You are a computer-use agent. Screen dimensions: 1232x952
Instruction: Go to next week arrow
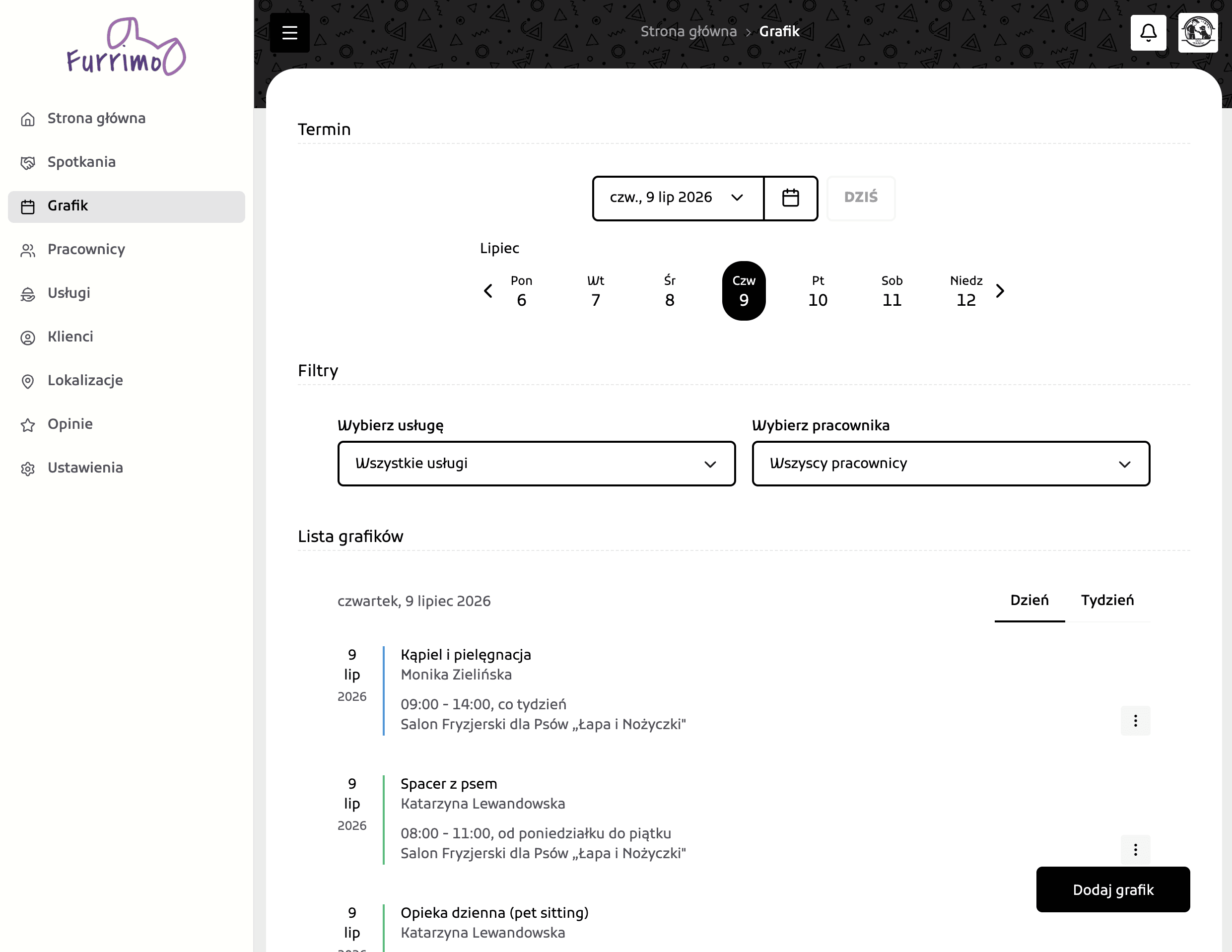tap(1000, 291)
